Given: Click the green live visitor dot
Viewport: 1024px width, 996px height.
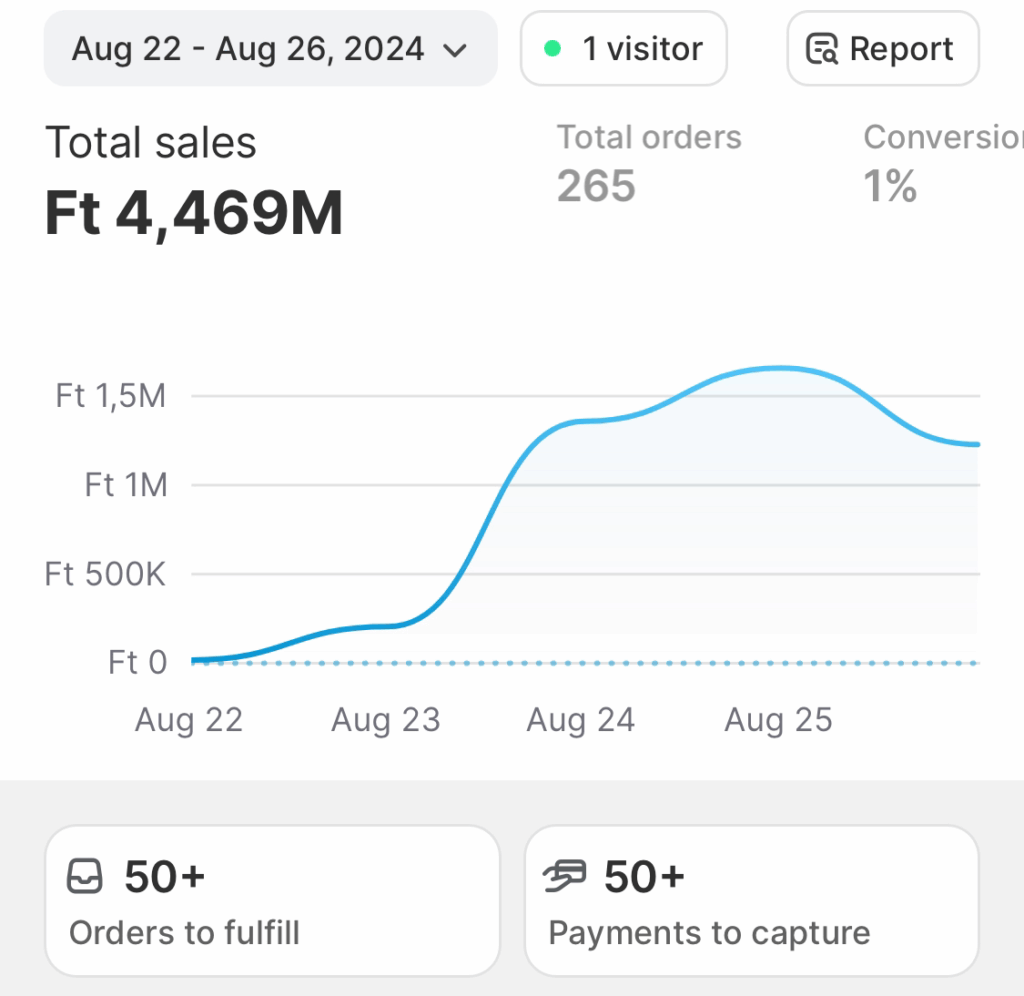Looking at the screenshot, I should click(552, 48).
